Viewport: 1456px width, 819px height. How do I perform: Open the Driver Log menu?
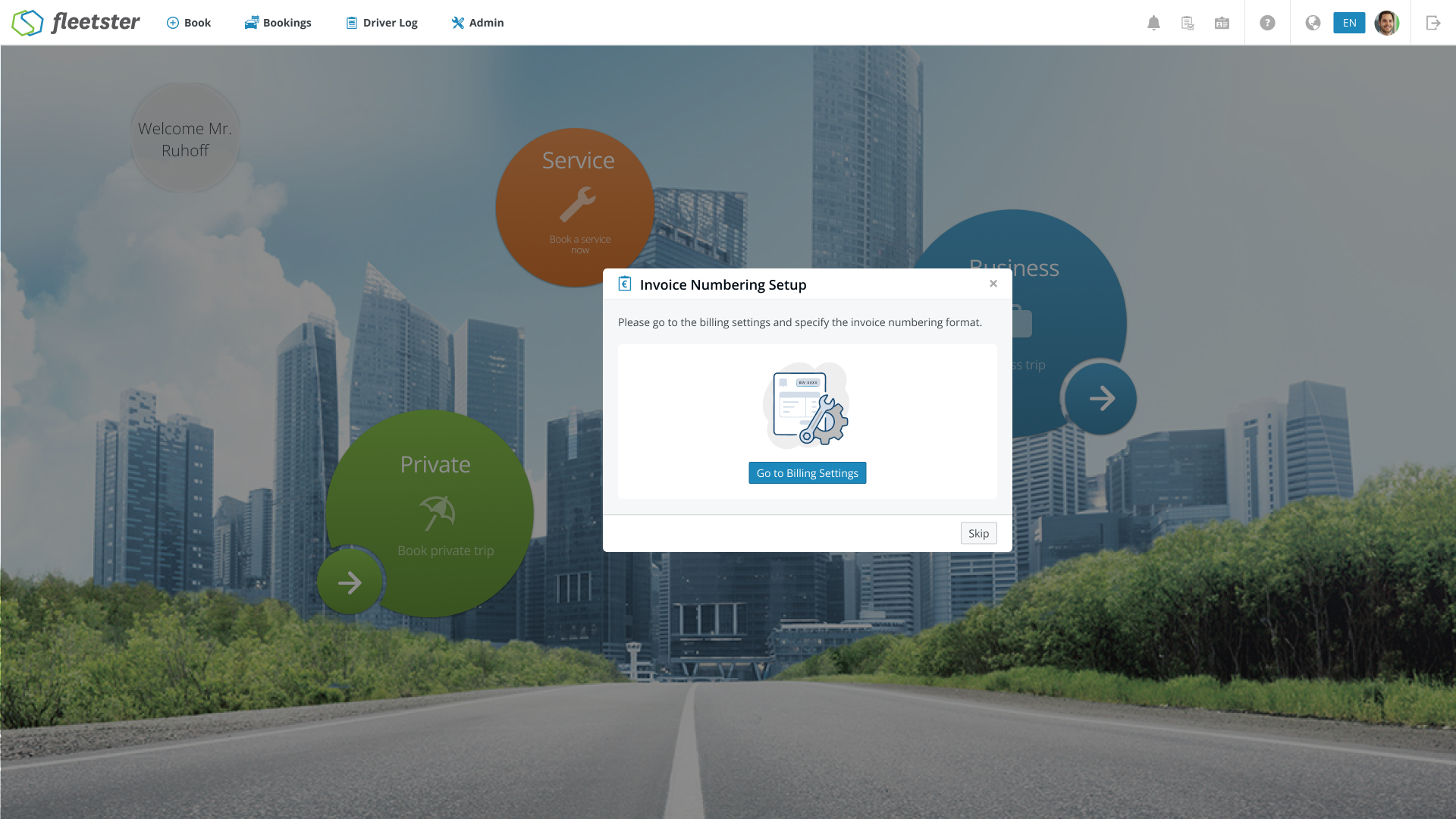(x=381, y=23)
